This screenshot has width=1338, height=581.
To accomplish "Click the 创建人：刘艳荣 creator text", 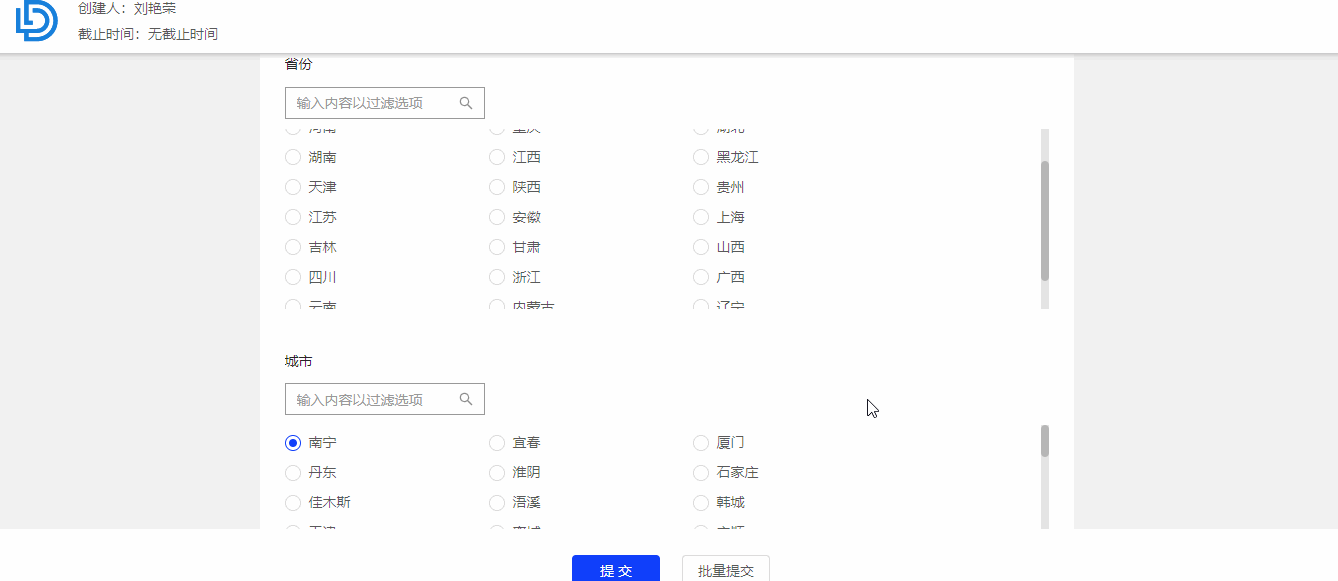I will [127, 8].
